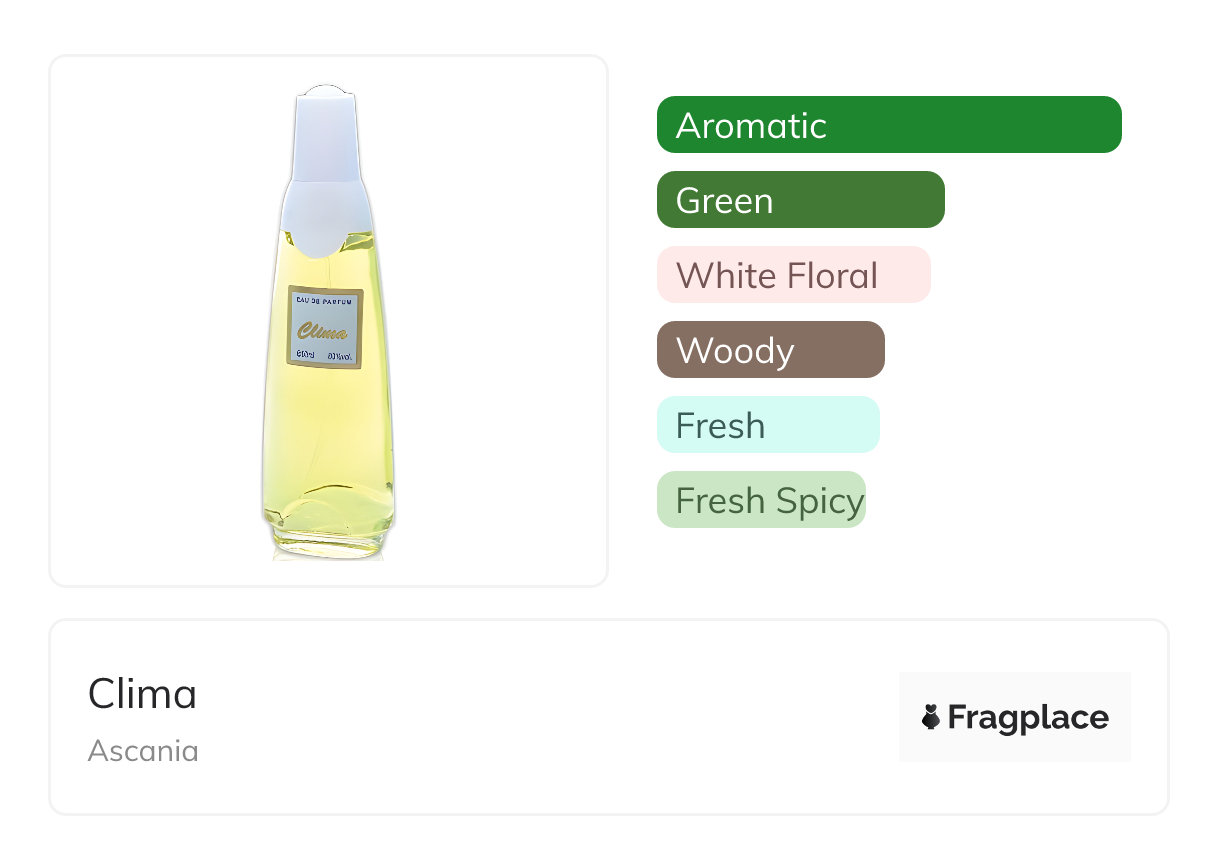Click the Fragplace perfume icon in logo
This screenshot has width=1218, height=864.
931,717
